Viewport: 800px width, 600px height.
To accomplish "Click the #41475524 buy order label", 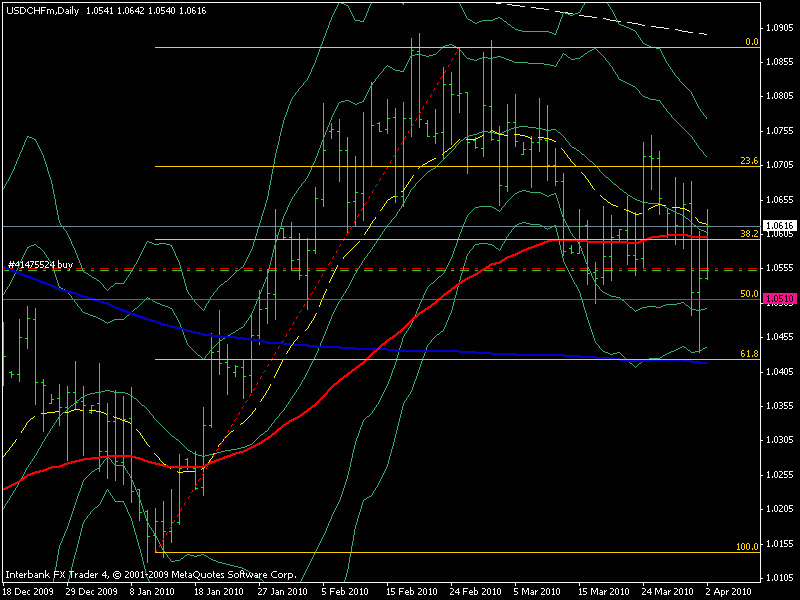I will [x=40, y=264].
